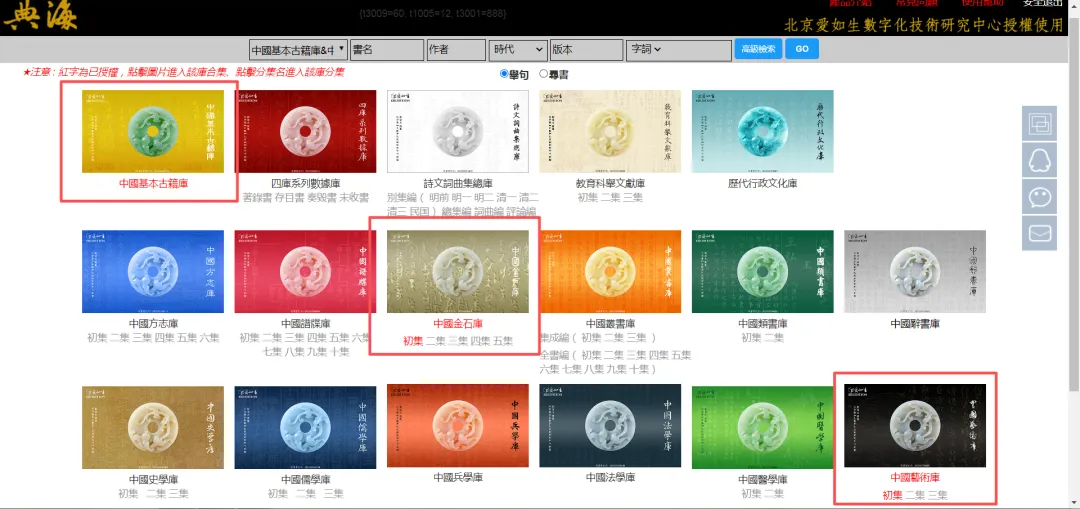Screen dimensions: 1080x509
Task: Select the 舉句 radio button
Action: click(x=504, y=74)
